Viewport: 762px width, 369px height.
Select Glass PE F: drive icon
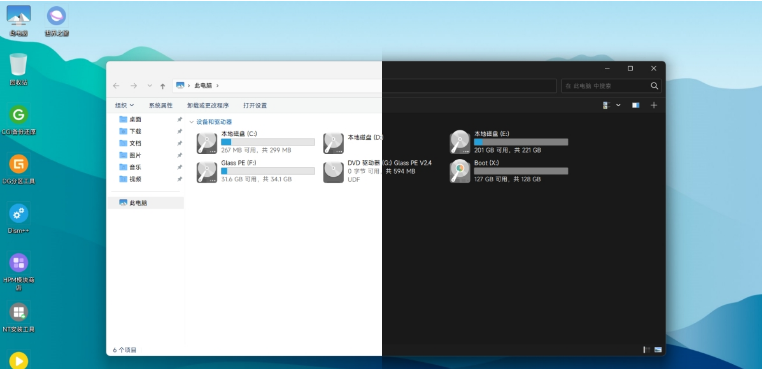[207, 172]
